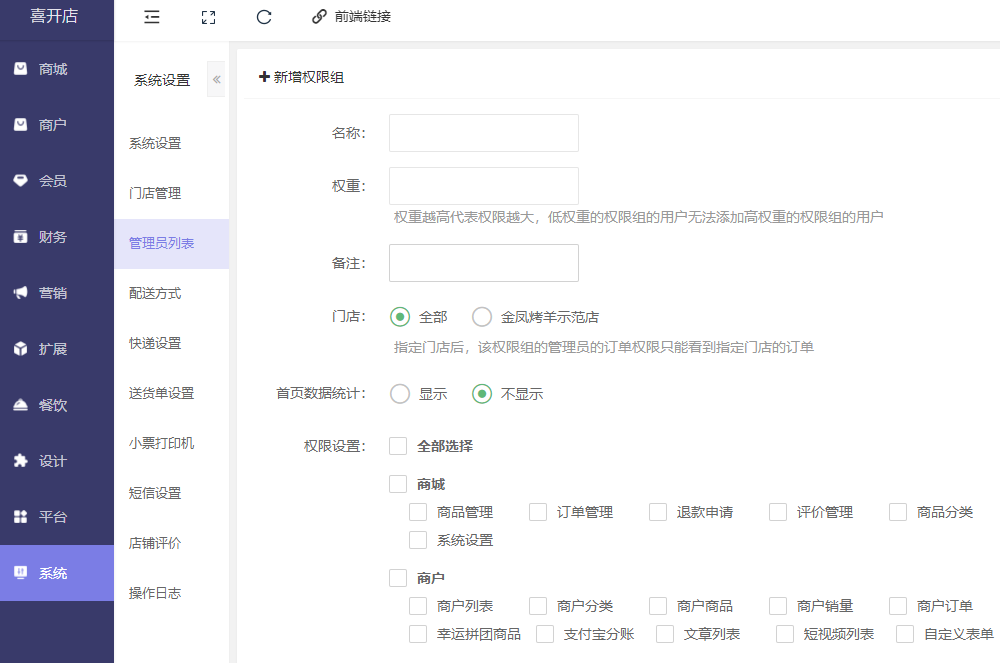The image size is (1000, 663).
Task: Open the 设计 puzzle section
Action: (x=56, y=461)
